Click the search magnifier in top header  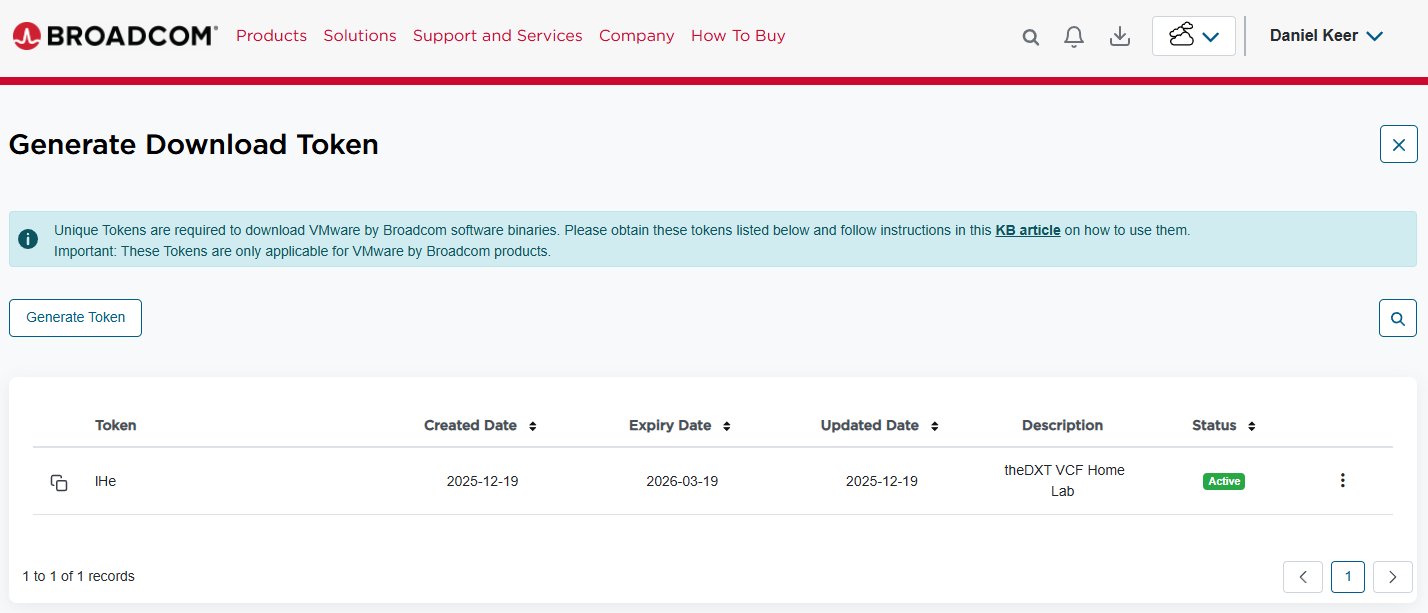point(1030,37)
